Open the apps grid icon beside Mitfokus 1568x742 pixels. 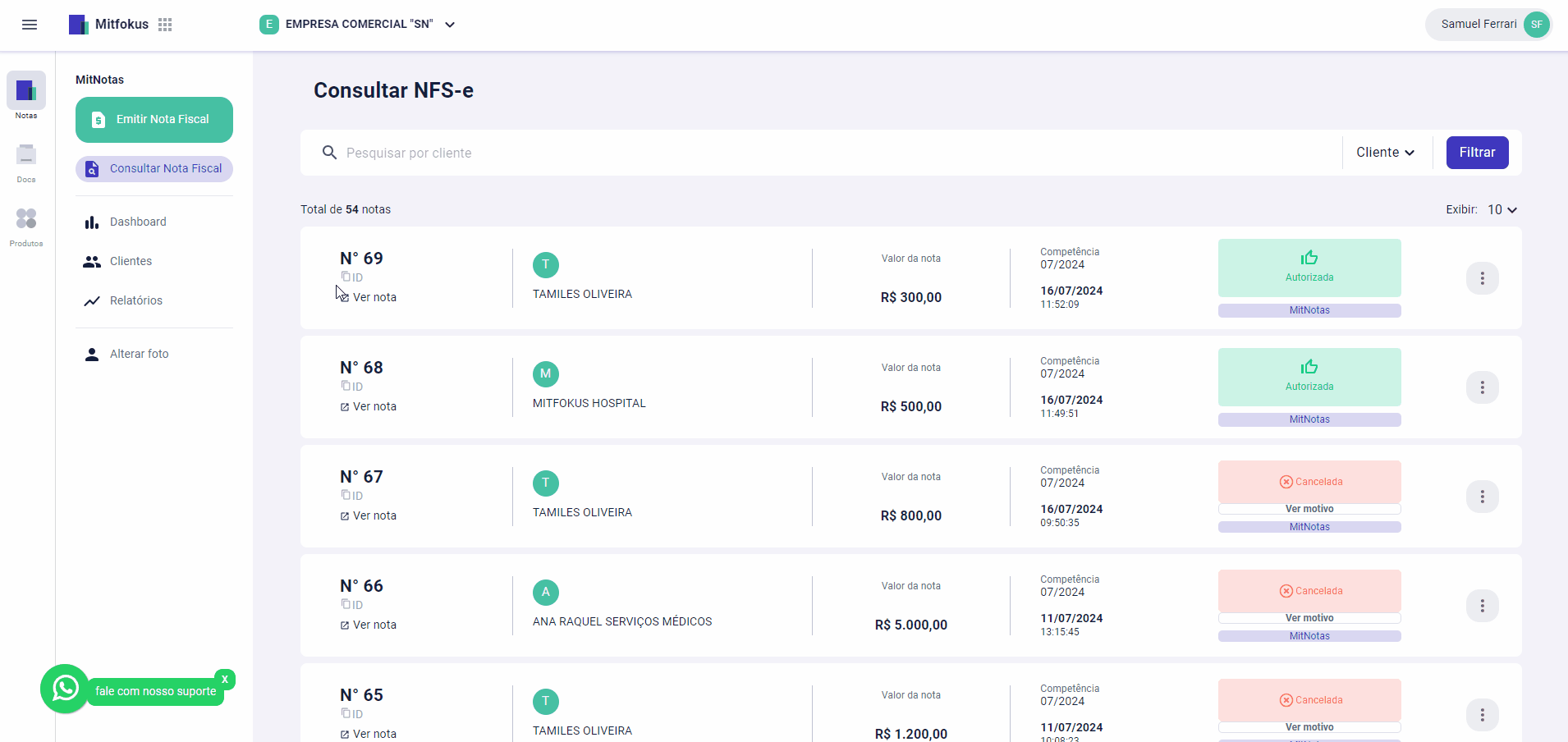[165, 25]
